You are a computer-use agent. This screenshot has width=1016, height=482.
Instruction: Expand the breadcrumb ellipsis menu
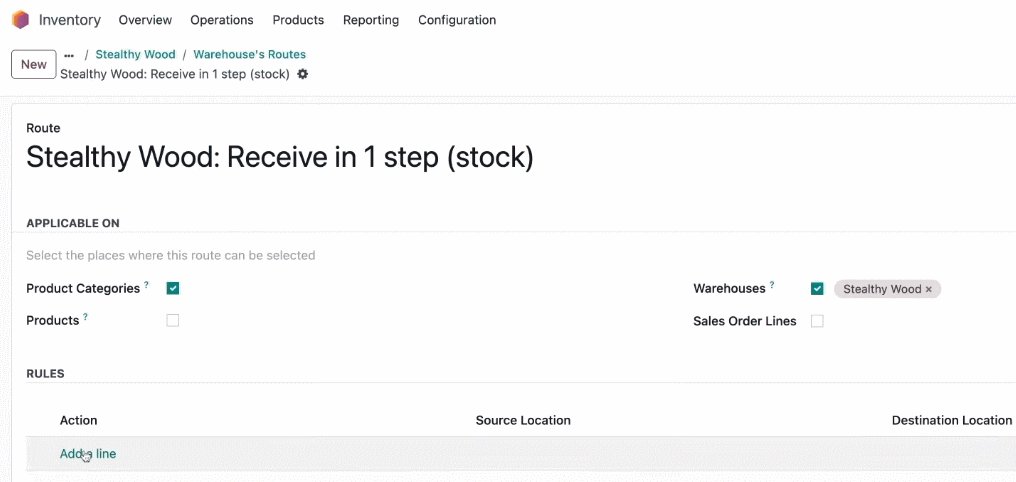(69, 55)
